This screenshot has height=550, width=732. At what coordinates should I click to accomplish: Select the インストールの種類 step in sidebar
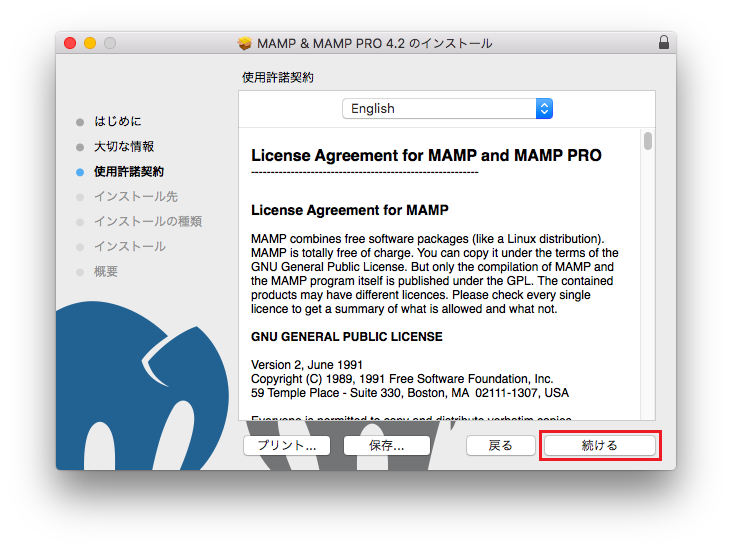pyautogui.click(x=148, y=221)
